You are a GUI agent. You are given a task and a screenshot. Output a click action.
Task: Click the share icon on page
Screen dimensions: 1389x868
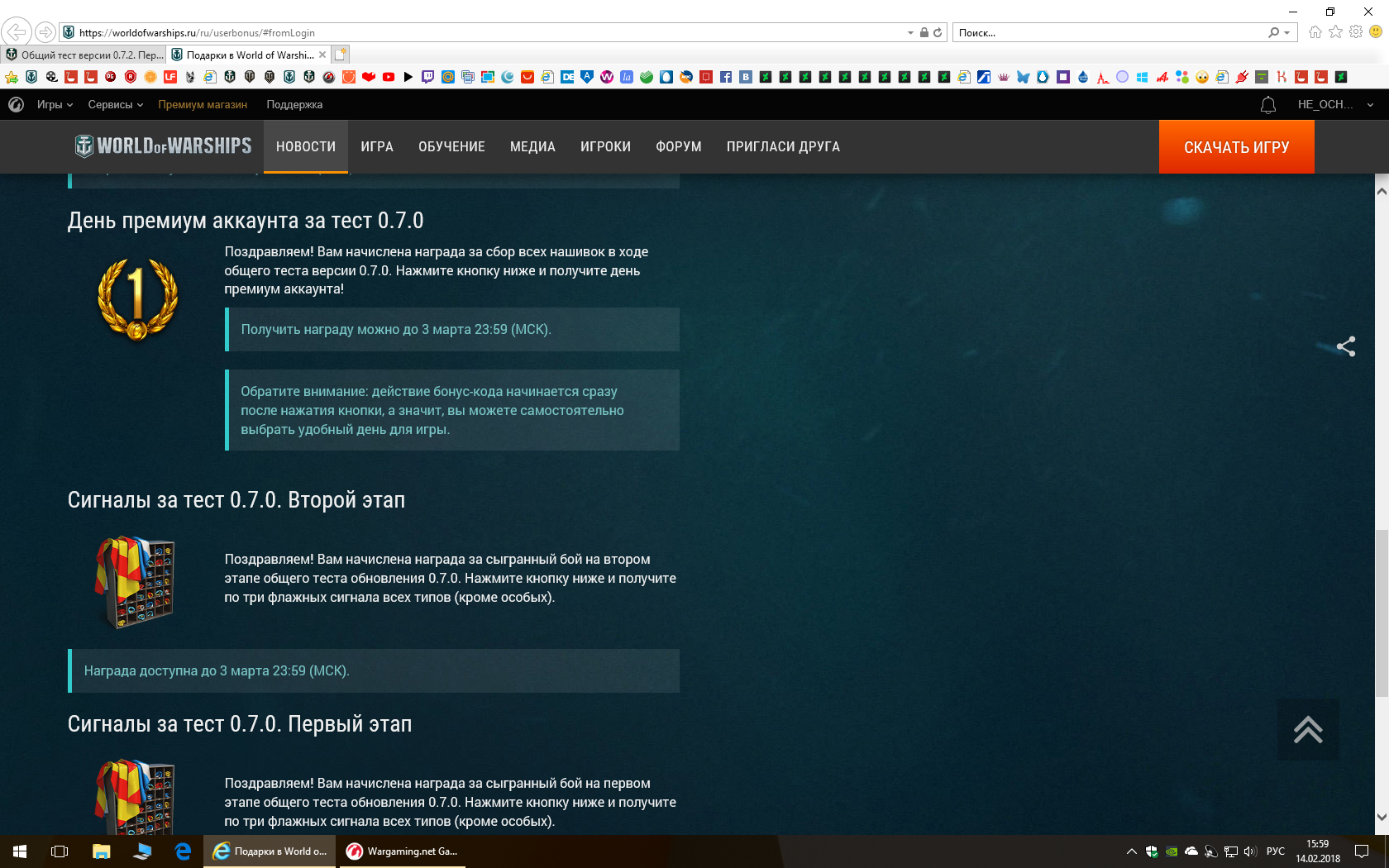[x=1346, y=346]
